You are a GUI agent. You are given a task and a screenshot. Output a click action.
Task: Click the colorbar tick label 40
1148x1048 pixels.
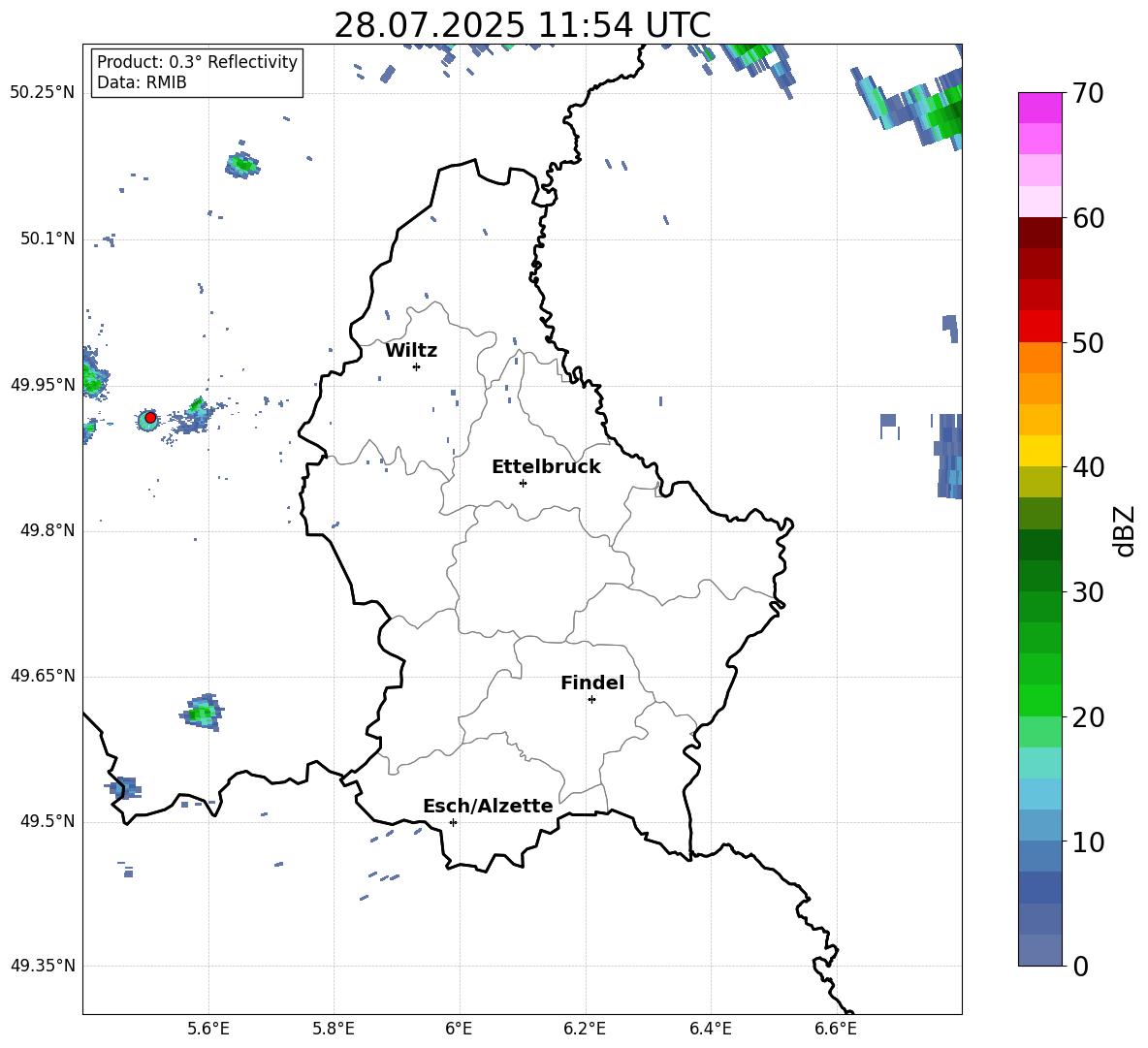click(x=1088, y=467)
